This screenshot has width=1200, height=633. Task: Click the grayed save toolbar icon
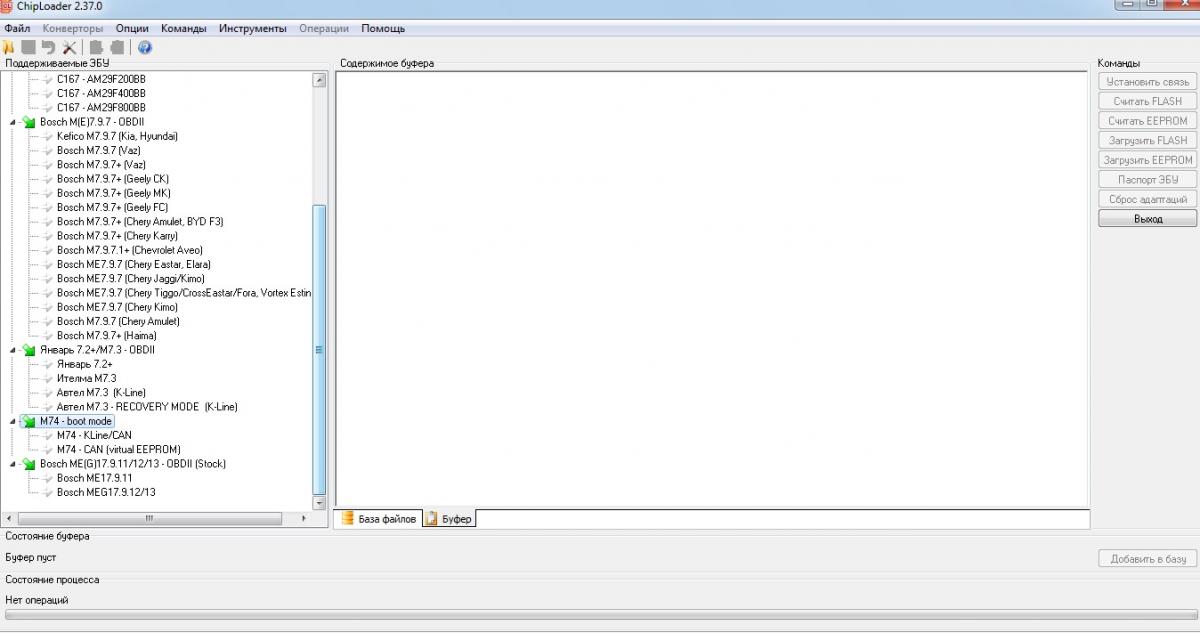[x=28, y=47]
